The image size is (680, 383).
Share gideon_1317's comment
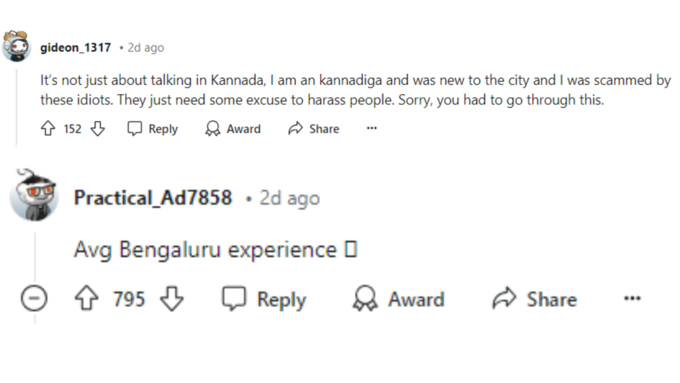[314, 129]
